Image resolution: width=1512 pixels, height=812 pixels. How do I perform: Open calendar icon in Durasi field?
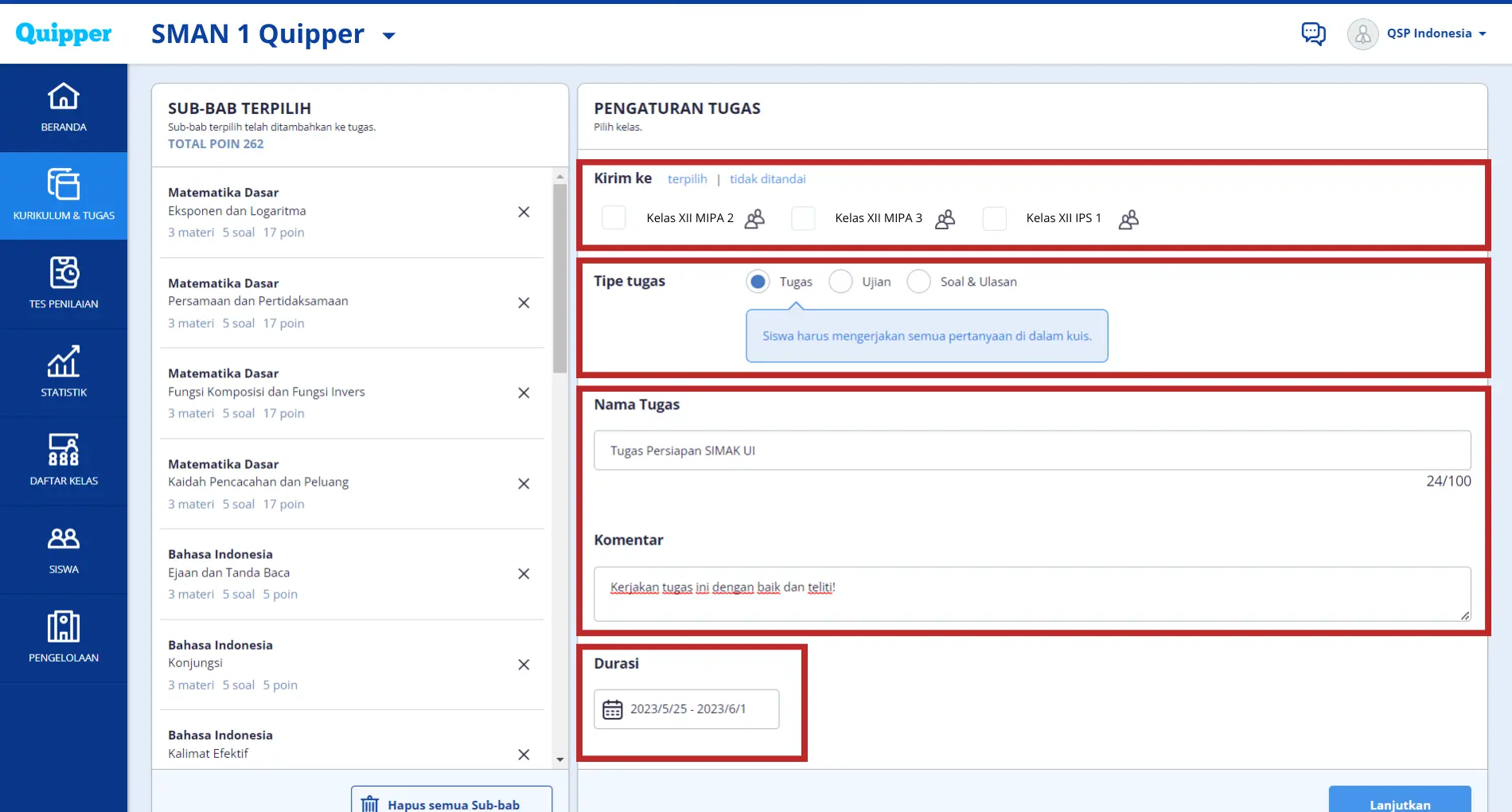click(612, 709)
